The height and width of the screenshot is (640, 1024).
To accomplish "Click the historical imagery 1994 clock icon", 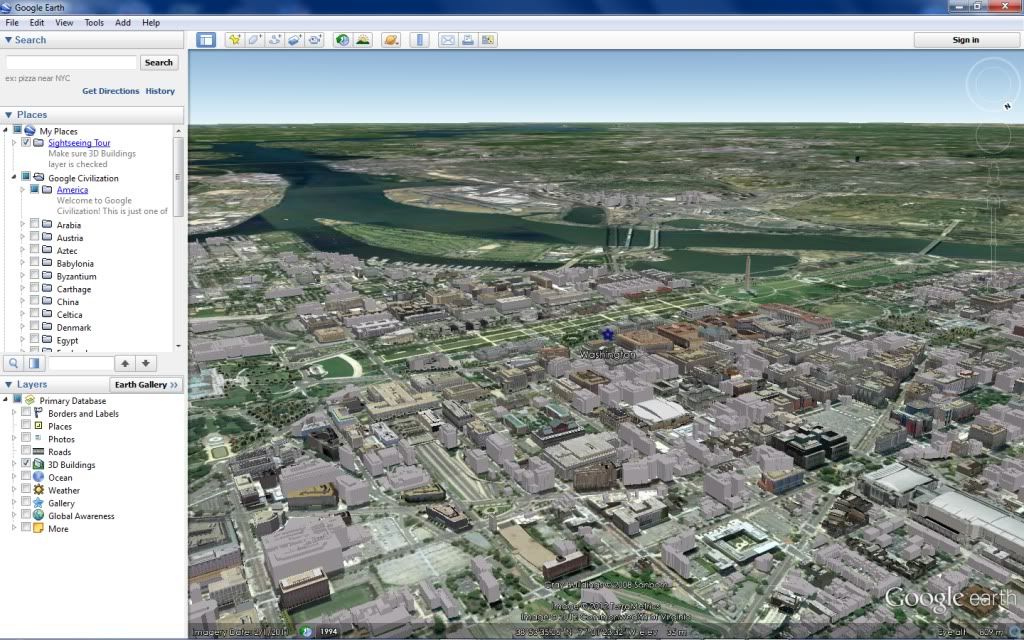I will coord(306,632).
